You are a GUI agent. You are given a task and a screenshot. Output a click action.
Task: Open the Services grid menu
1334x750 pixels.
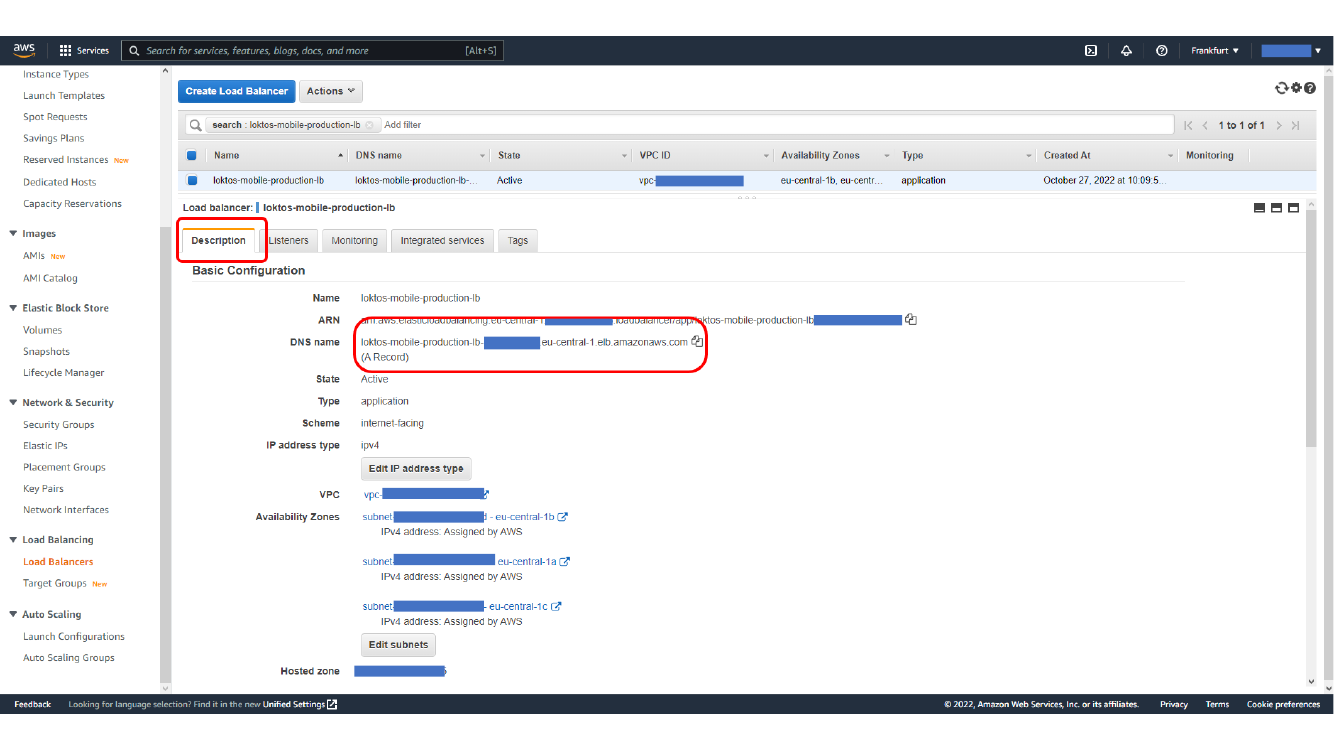click(x=84, y=50)
